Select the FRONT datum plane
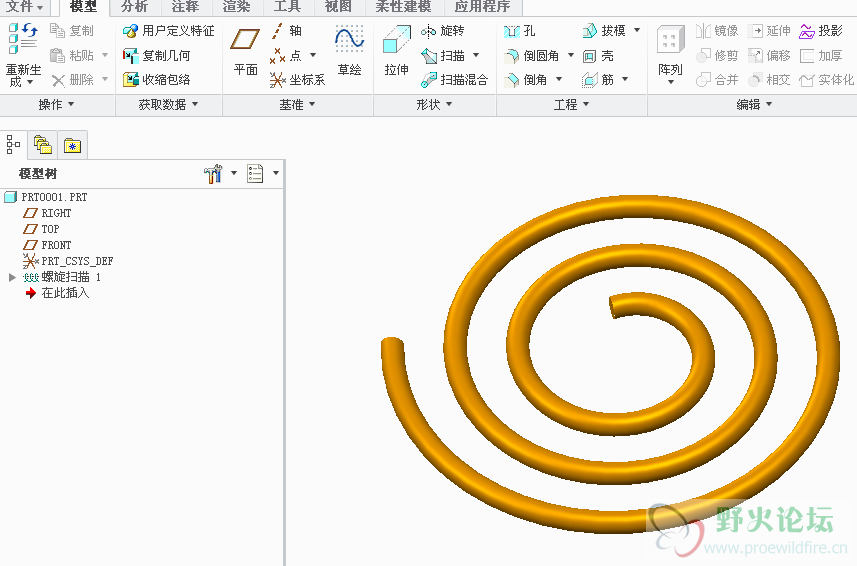 coord(56,245)
